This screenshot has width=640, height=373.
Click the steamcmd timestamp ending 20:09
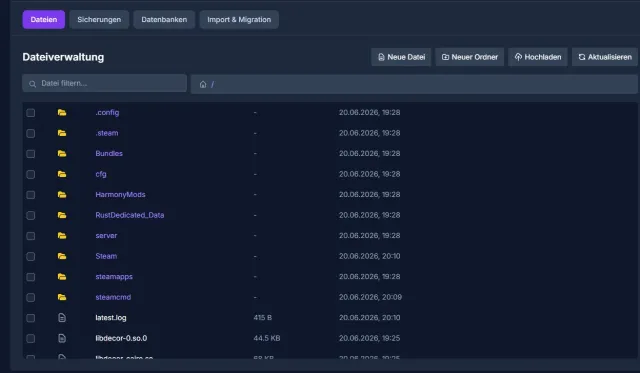pyautogui.click(x=370, y=297)
